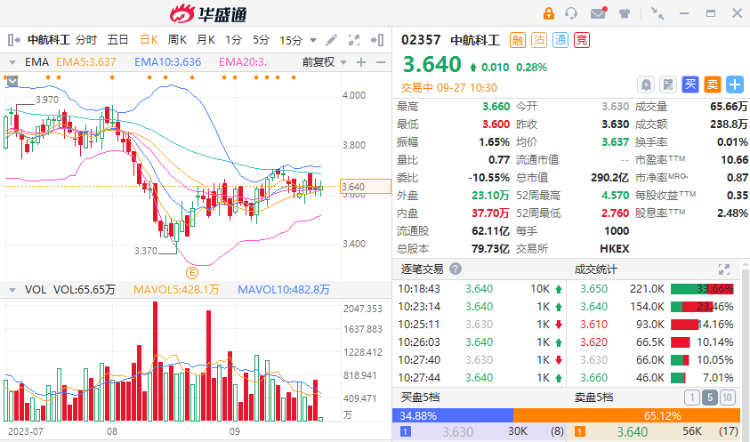Show 1 level of order book
This screenshot has width=750, height=442.
(692, 398)
